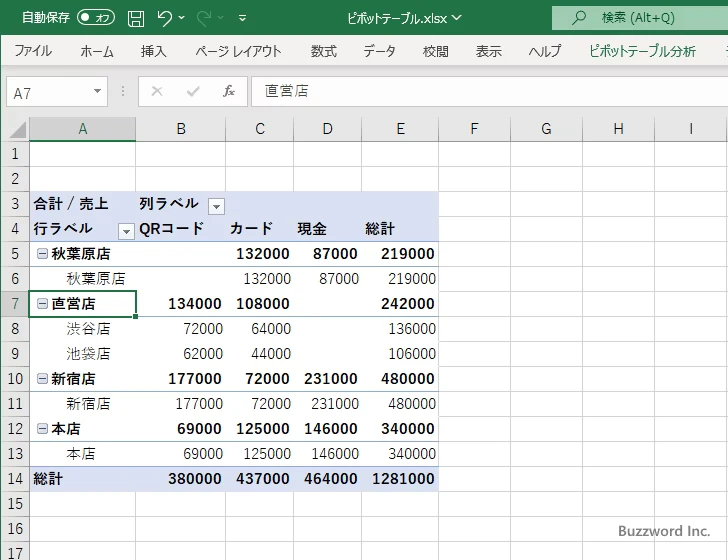The width and height of the screenshot is (728, 560).
Task: Switch to the 表示 tab
Action: pos(488,51)
